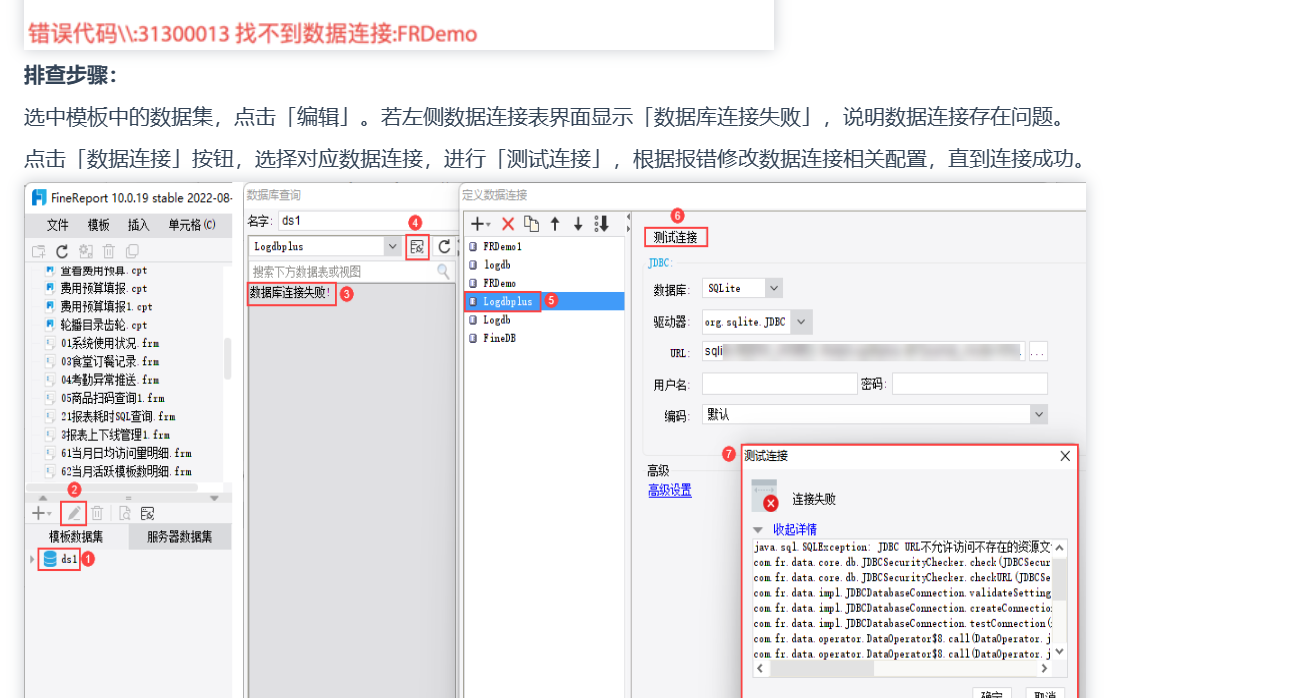This screenshot has width=1301, height=698.
Task: Open data connection definition button beside Logdbplus
Action: (418, 246)
